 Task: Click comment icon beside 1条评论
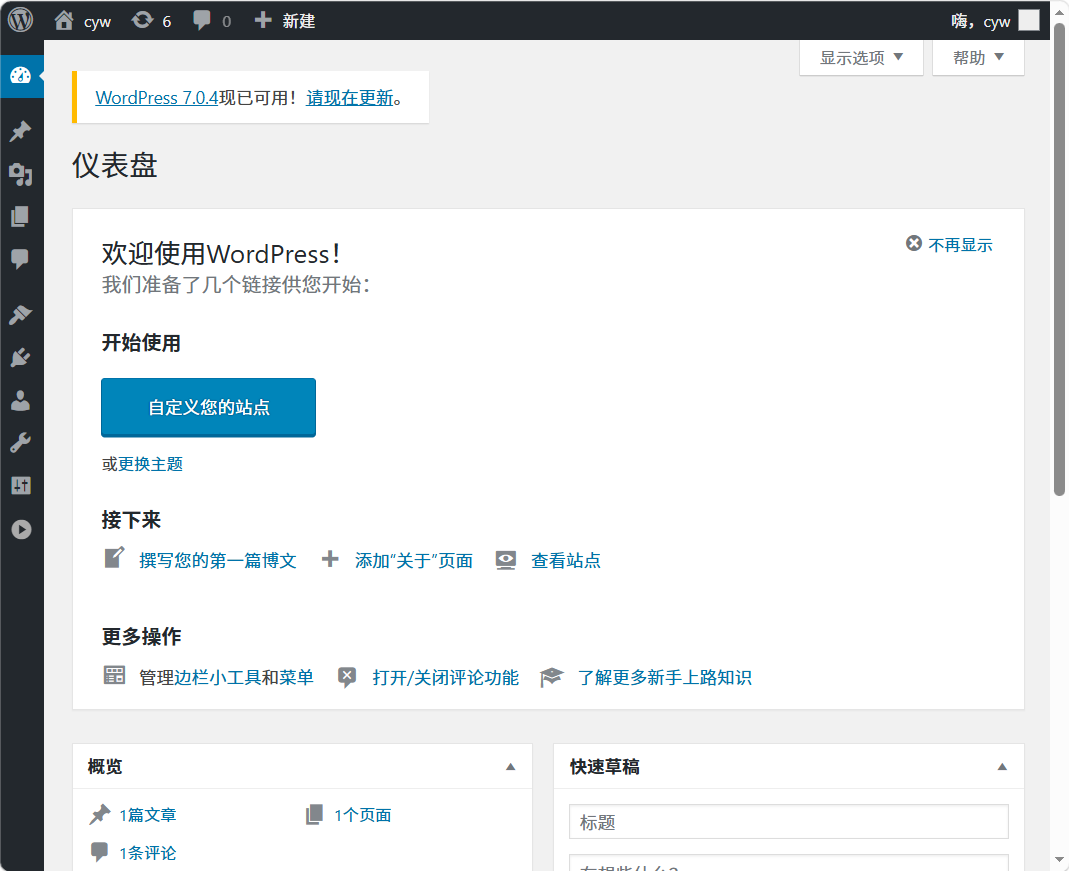100,852
